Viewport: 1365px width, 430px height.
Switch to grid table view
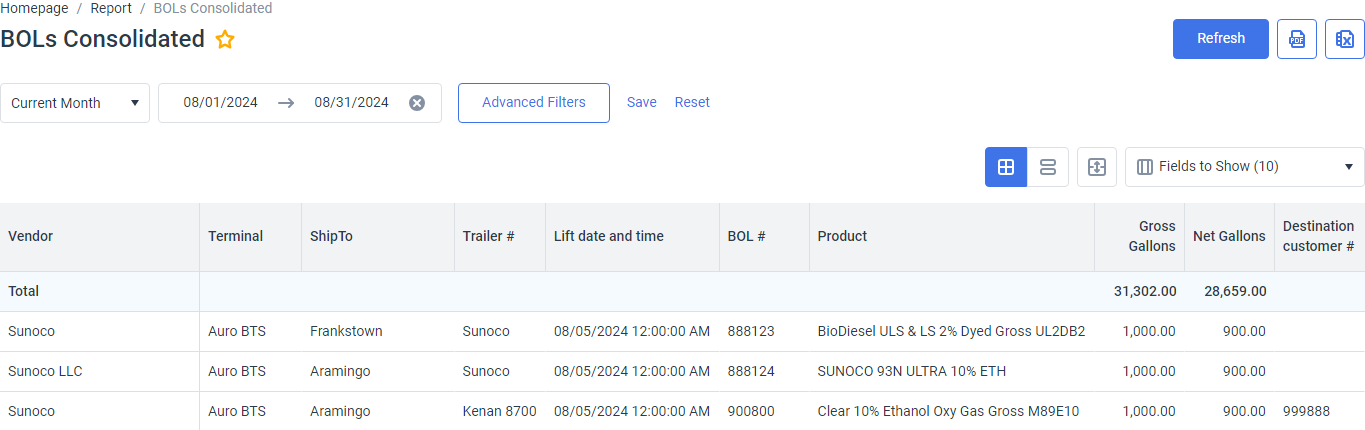[x=1006, y=167]
